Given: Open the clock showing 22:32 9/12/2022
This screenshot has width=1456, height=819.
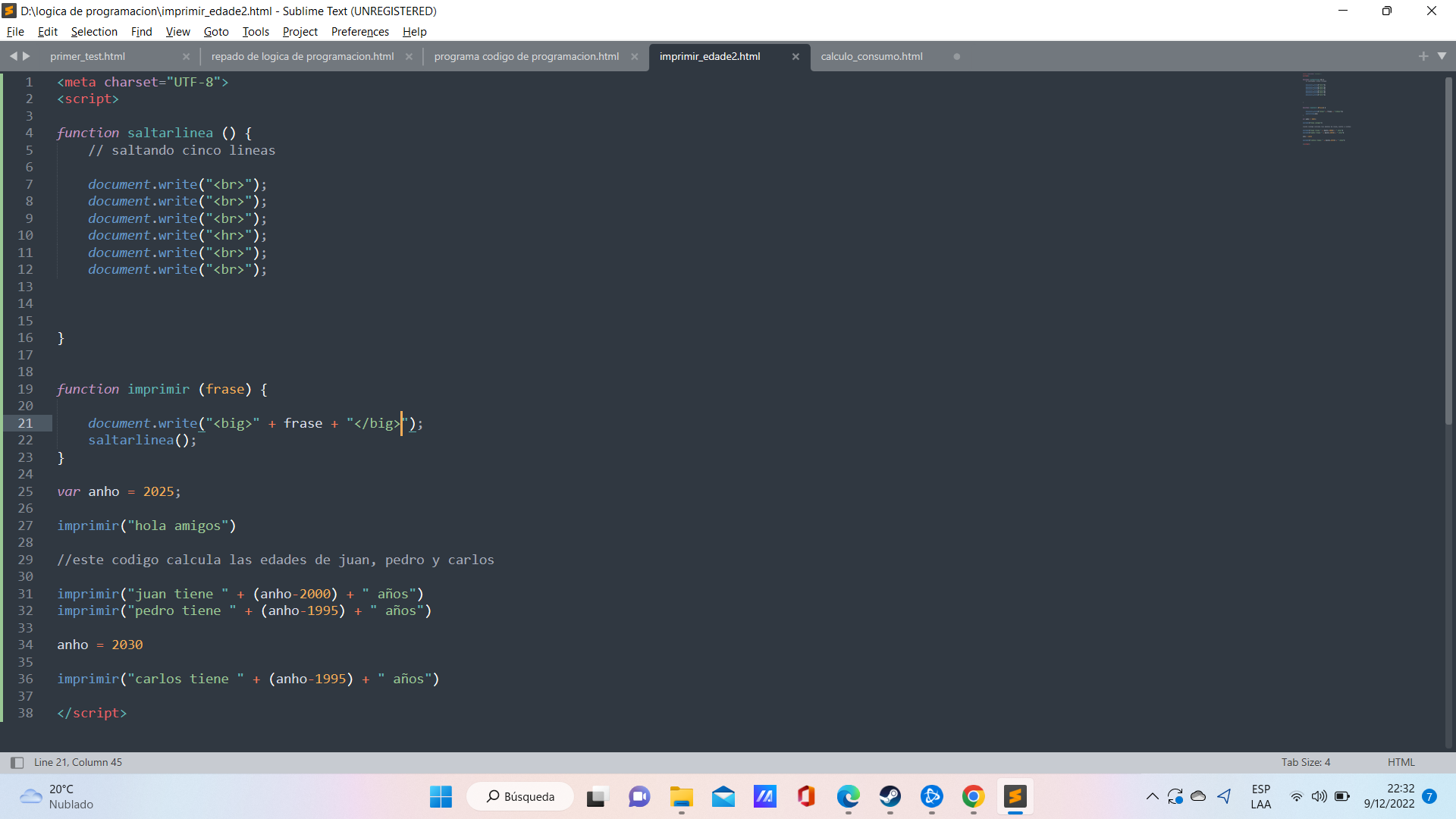Looking at the screenshot, I should (x=1389, y=796).
